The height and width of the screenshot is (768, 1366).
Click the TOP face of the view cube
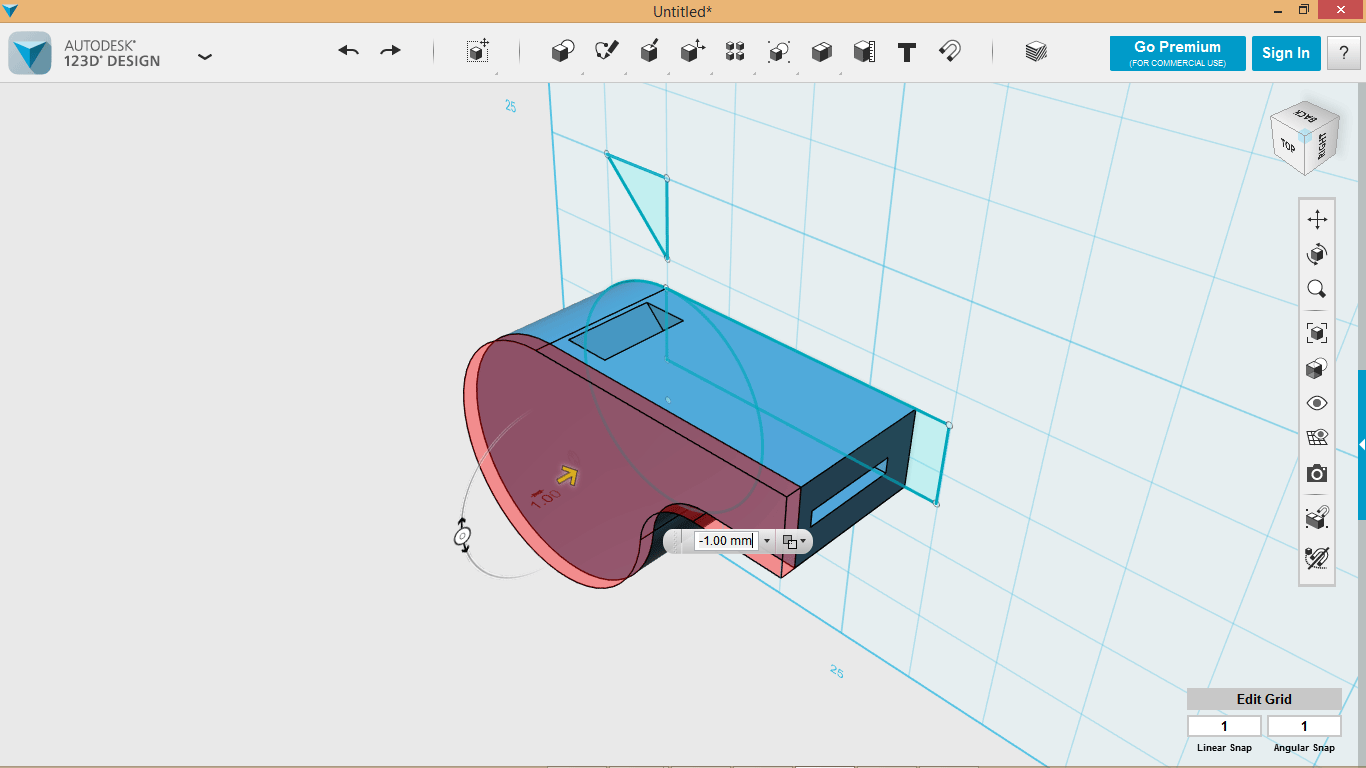pyautogui.click(x=1288, y=146)
